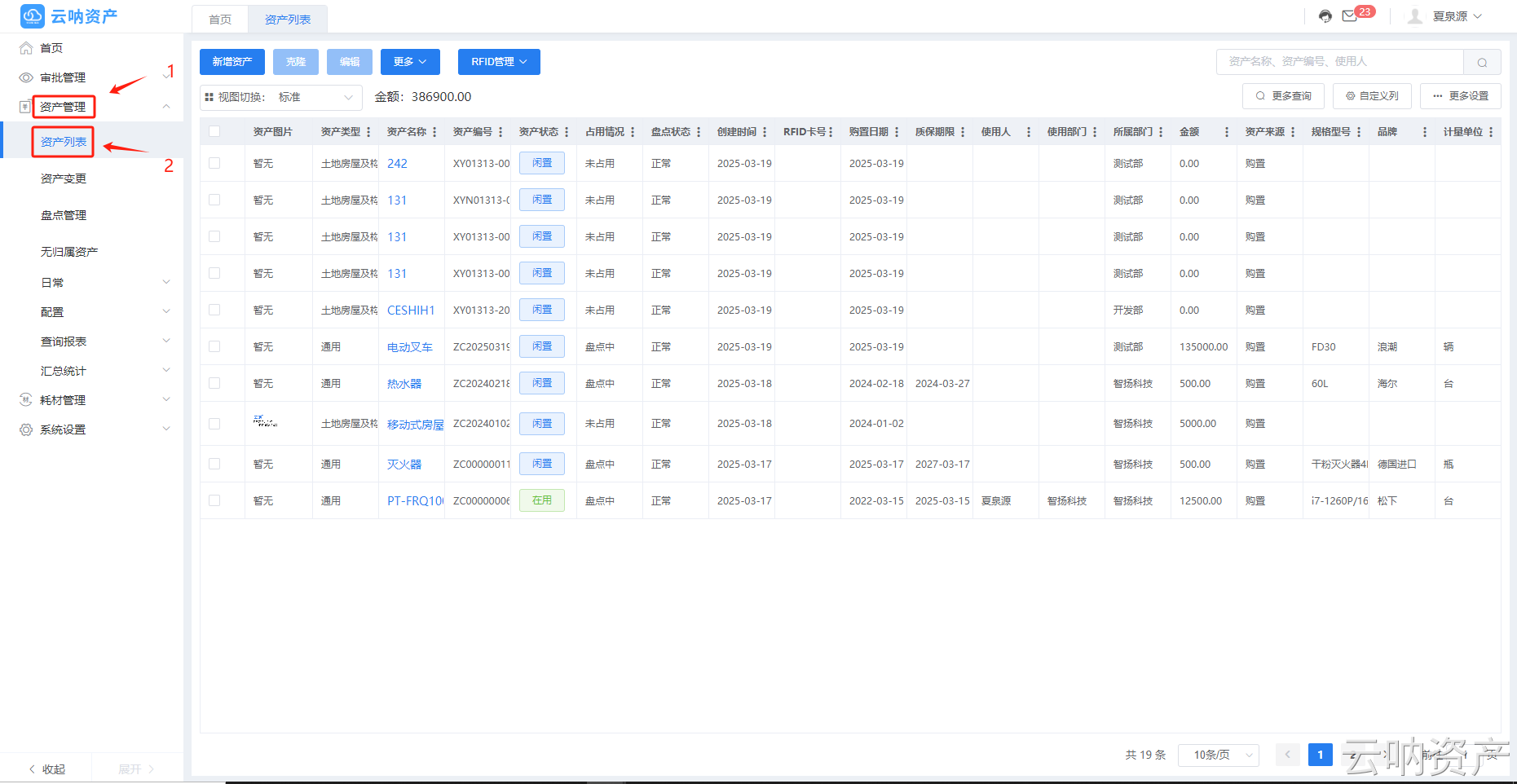Click the home icon in sidebar
1517x784 pixels.
pyautogui.click(x=26, y=48)
